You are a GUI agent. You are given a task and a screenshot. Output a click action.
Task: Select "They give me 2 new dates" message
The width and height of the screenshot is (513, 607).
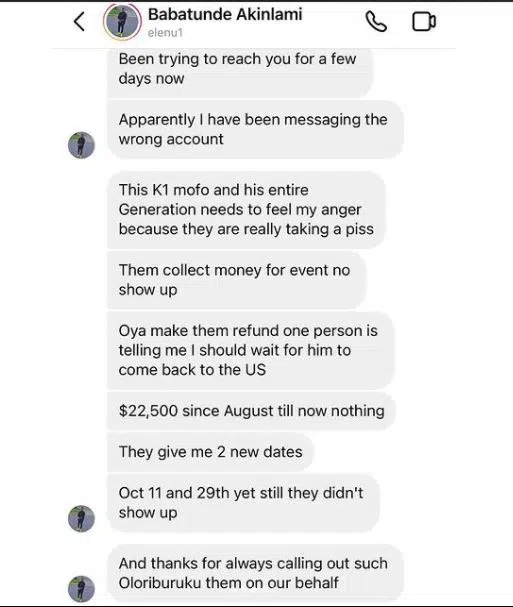[x=210, y=452]
